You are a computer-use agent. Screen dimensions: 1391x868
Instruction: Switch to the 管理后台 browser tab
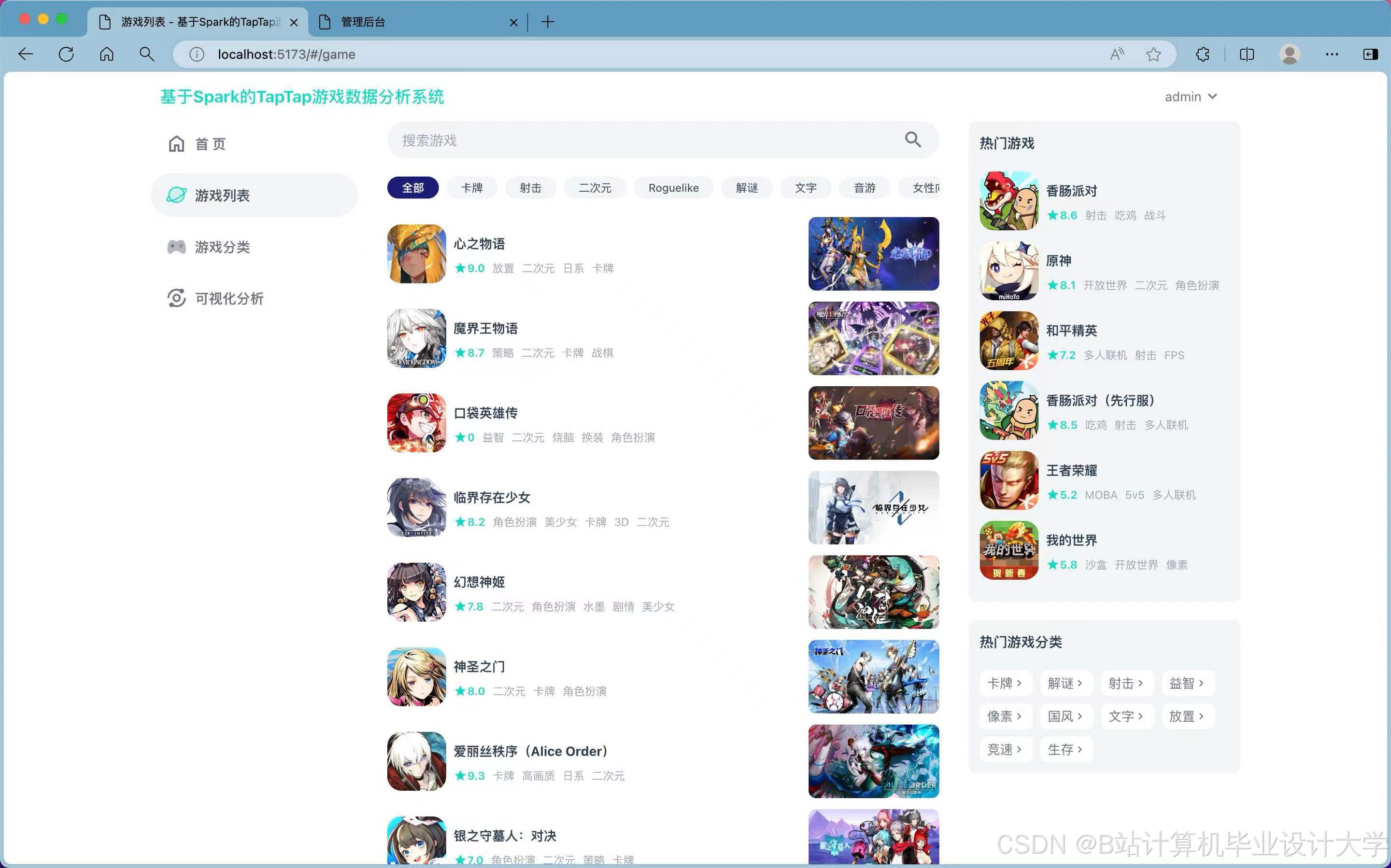(x=363, y=22)
